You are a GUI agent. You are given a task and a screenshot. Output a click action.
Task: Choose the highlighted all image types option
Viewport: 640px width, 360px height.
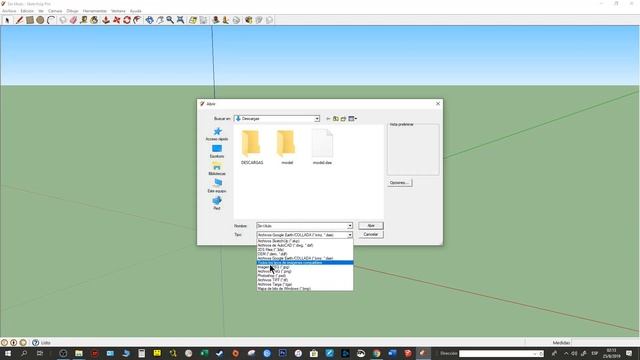pos(305,262)
